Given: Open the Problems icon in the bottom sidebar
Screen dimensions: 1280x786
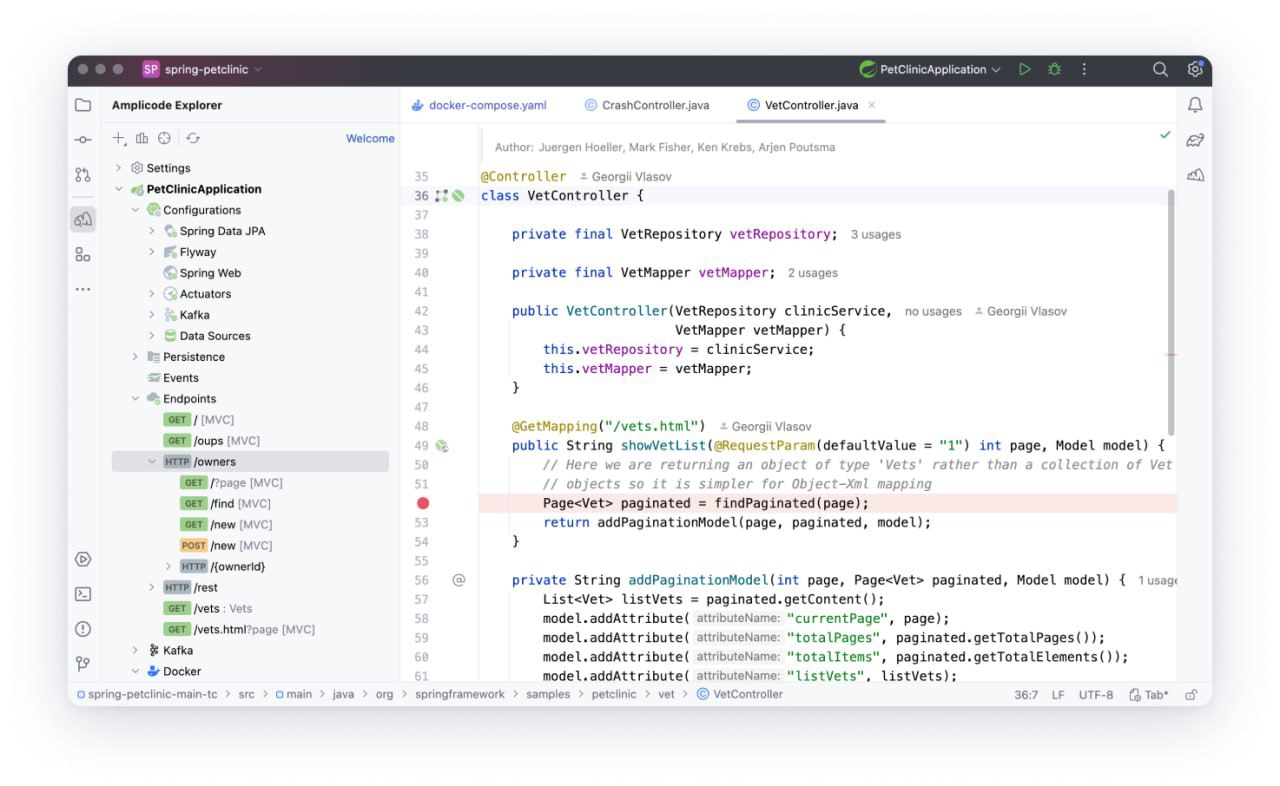Looking at the screenshot, I should 83,629.
